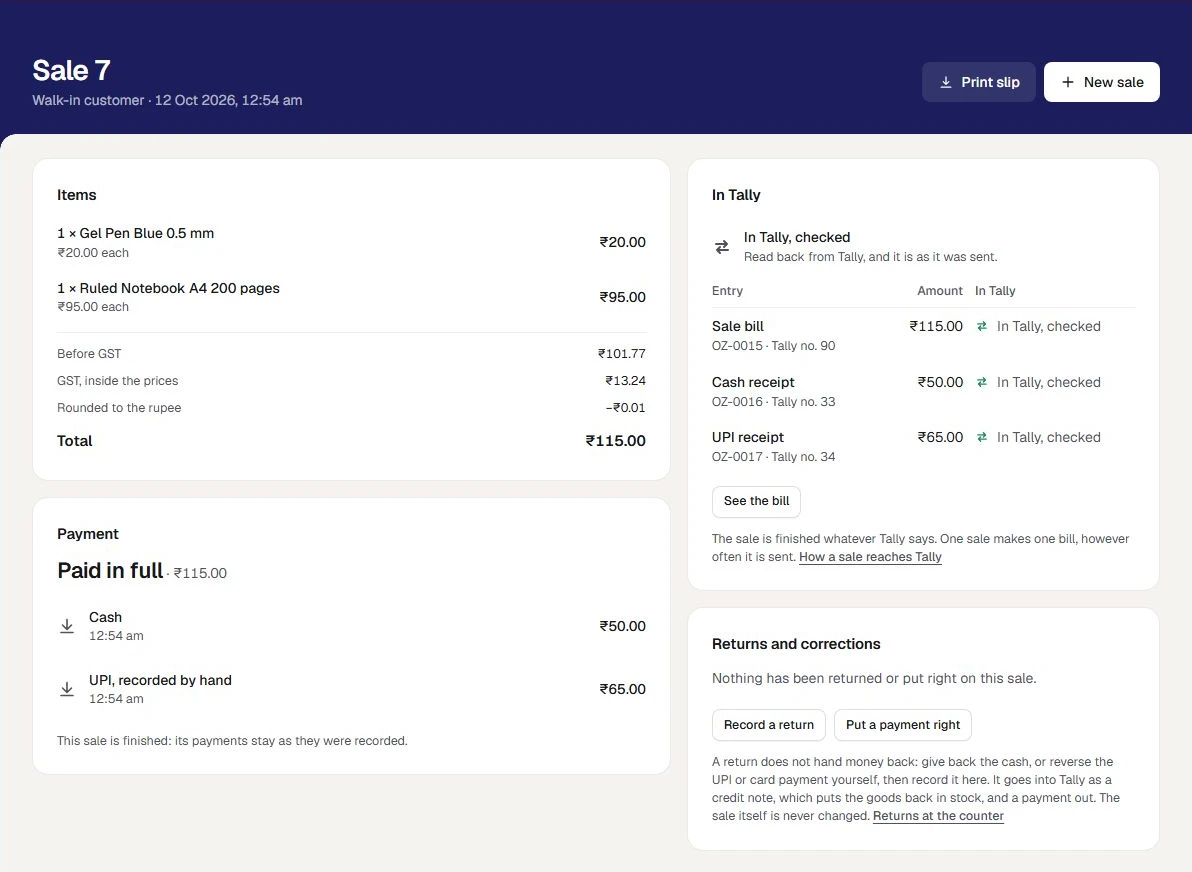Click the download arrow icon beside Cash payment
Screen dimensions: 1192x872
tap(67, 626)
